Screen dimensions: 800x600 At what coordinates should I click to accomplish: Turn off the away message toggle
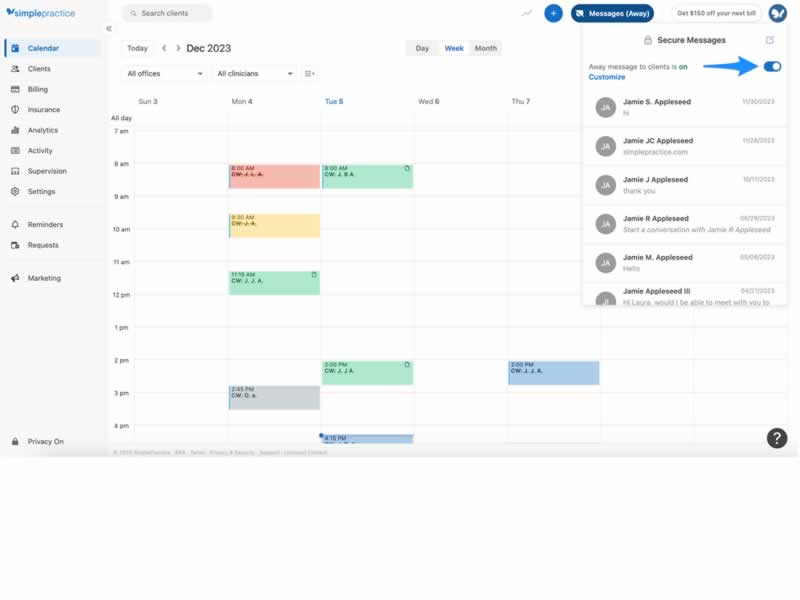click(772, 66)
